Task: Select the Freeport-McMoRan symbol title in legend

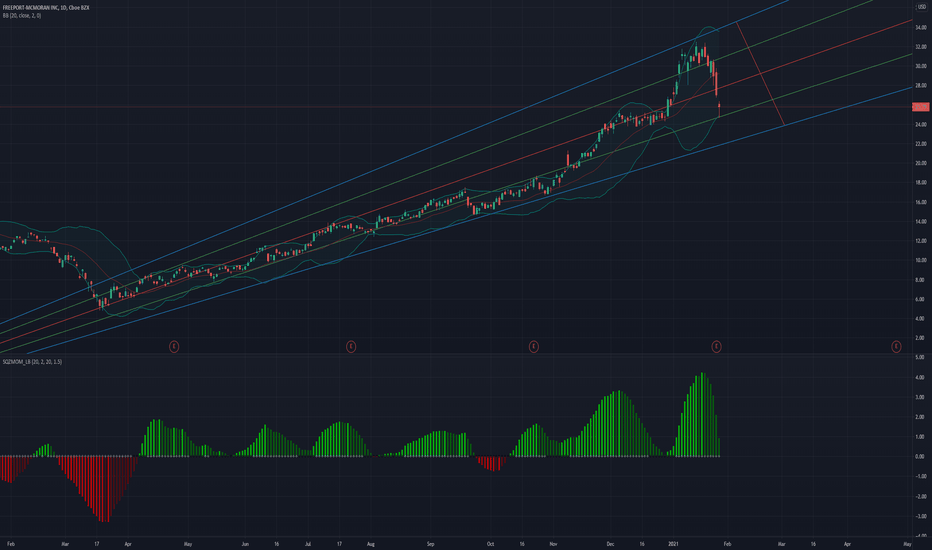Action: [x=46, y=8]
